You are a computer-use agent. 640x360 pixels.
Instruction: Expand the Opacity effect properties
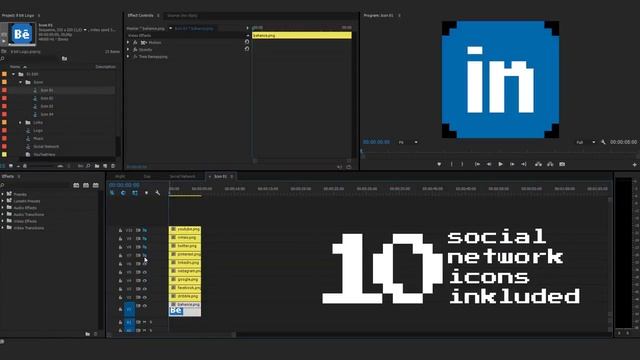tap(128, 49)
